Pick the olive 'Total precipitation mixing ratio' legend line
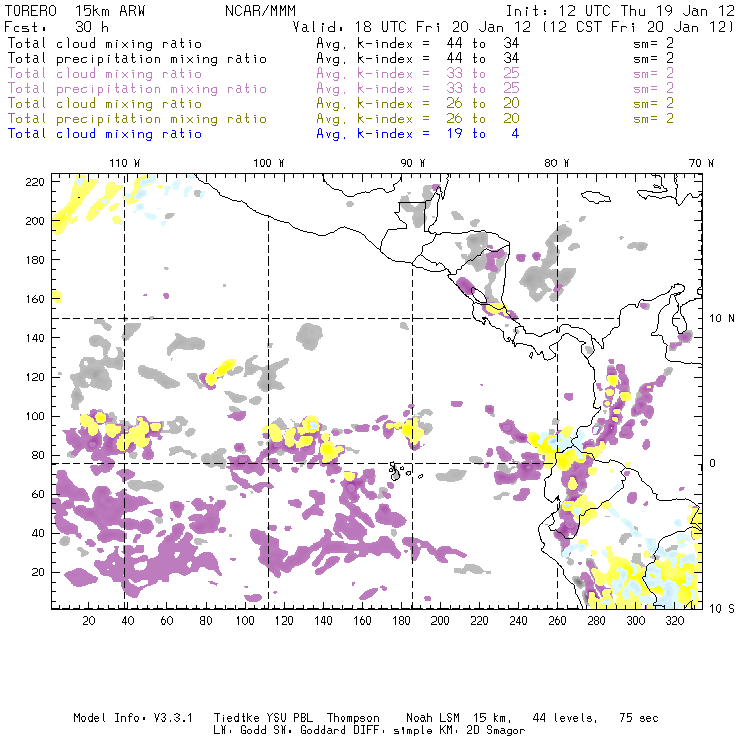The width and height of the screenshot is (740, 740). (137, 119)
